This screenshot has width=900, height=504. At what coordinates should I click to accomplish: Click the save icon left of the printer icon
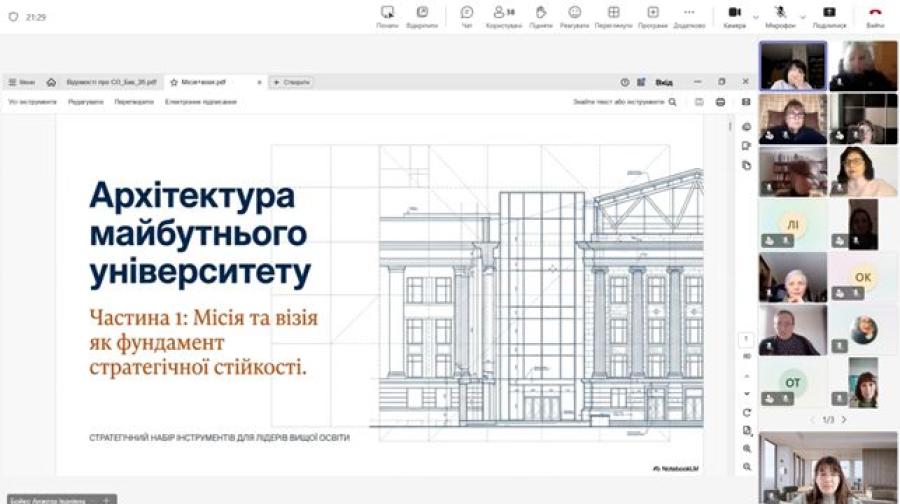click(x=699, y=102)
